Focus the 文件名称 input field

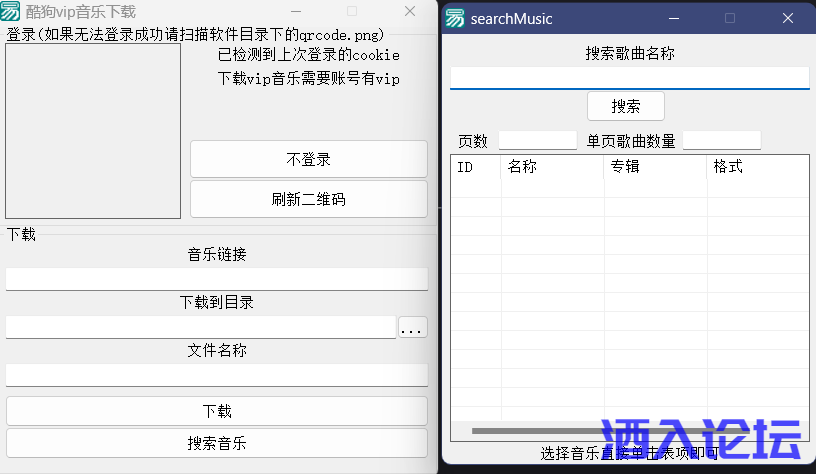click(x=217, y=375)
